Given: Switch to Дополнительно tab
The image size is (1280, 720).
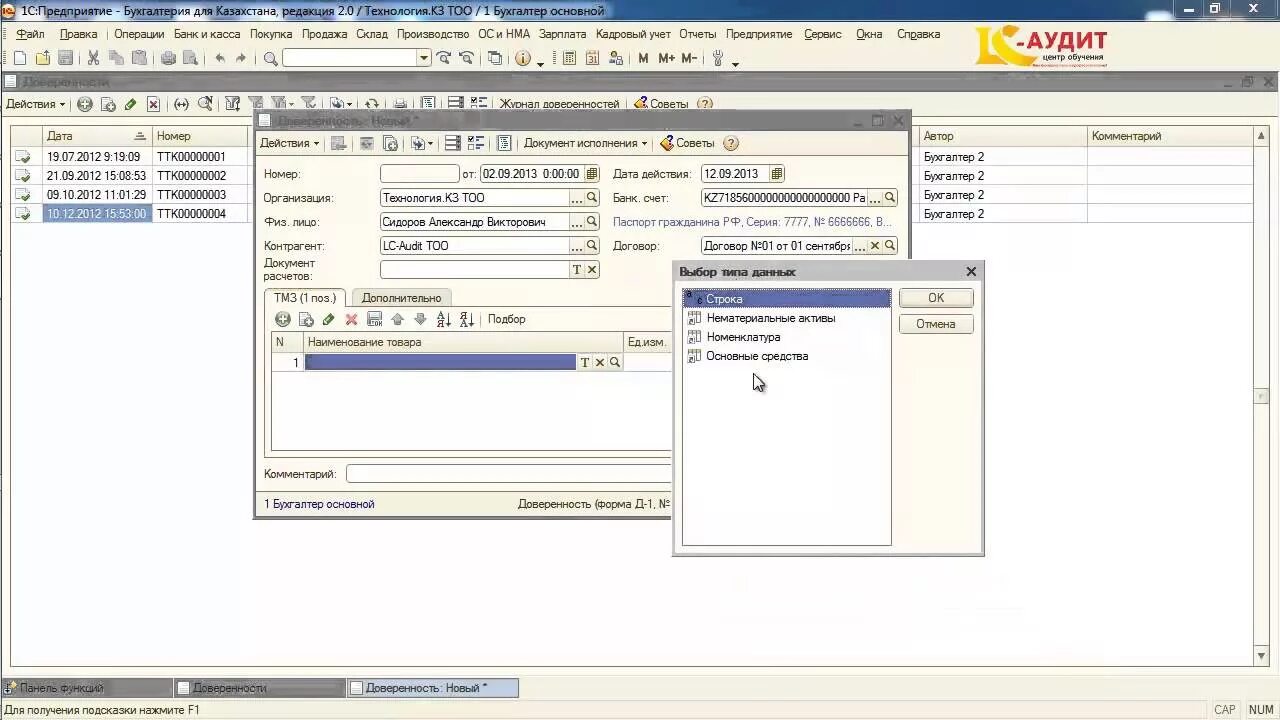Looking at the screenshot, I should tap(401, 298).
